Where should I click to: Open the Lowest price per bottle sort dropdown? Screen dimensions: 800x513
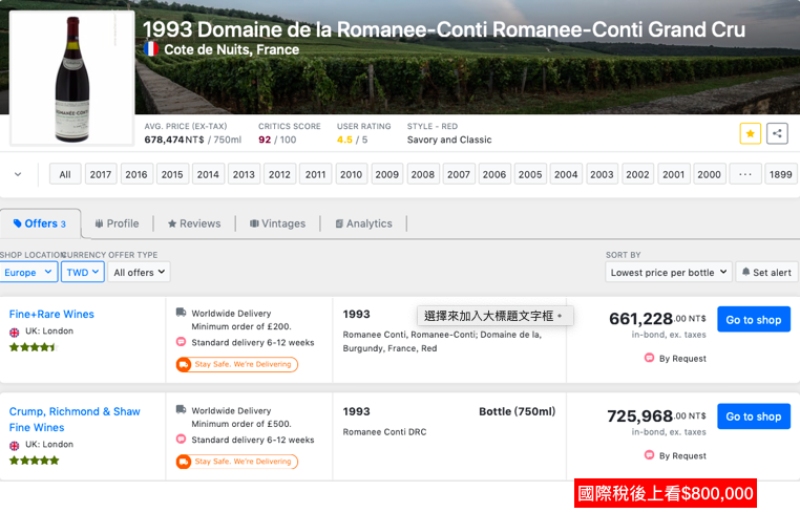click(x=668, y=272)
